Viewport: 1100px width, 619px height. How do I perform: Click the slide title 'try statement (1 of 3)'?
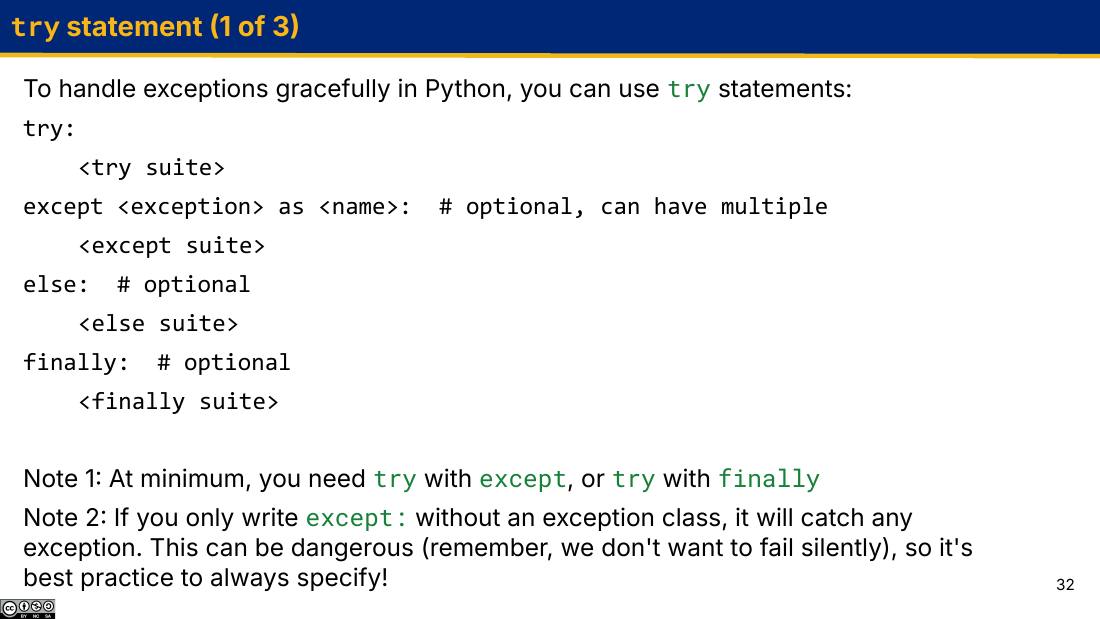pos(155,27)
